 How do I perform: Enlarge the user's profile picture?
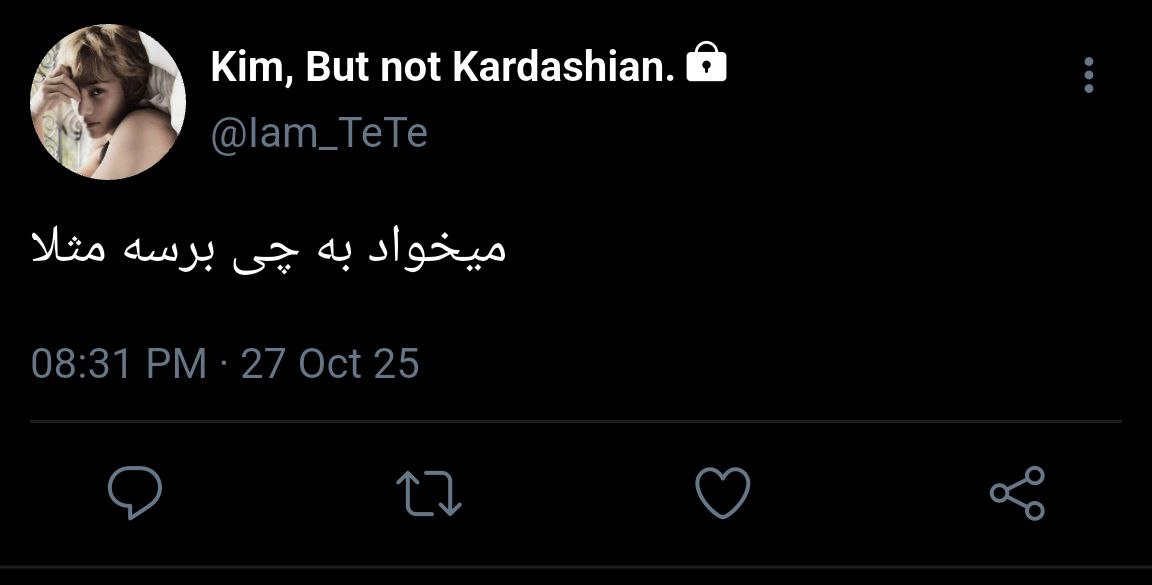click(108, 101)
